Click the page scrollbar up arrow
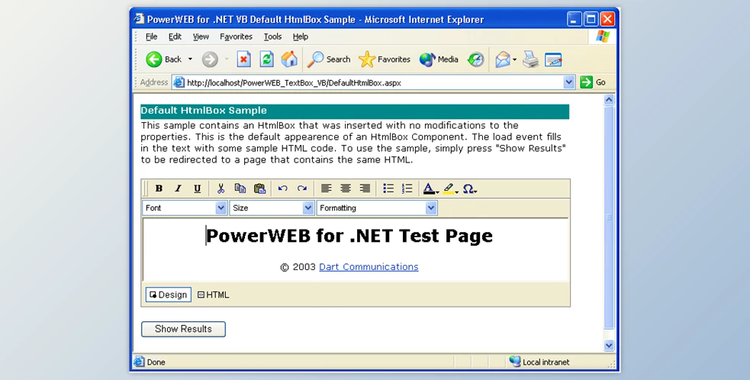 coord(609,100)
